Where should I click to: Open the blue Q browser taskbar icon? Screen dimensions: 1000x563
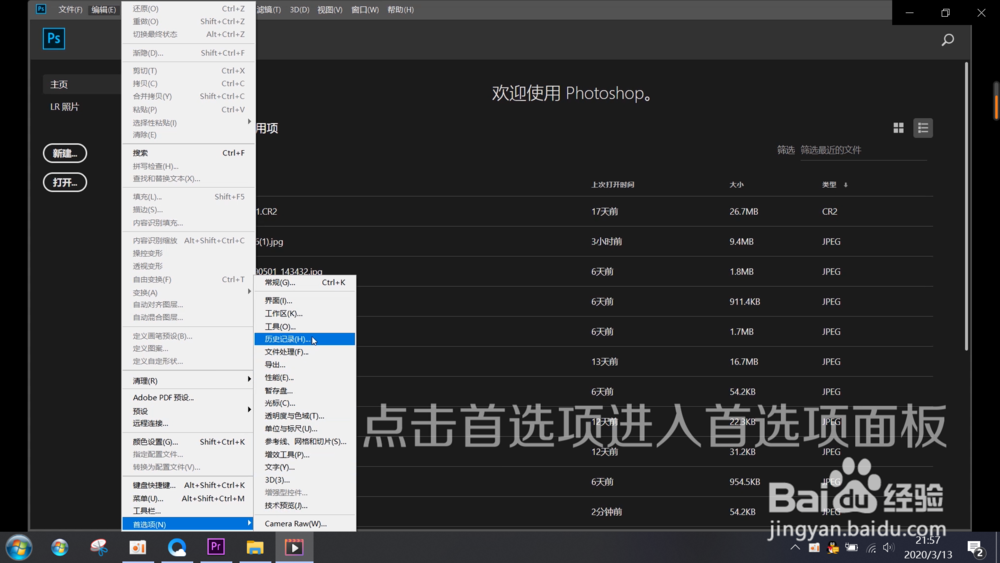pyautogui.click(x=177, y=547)
